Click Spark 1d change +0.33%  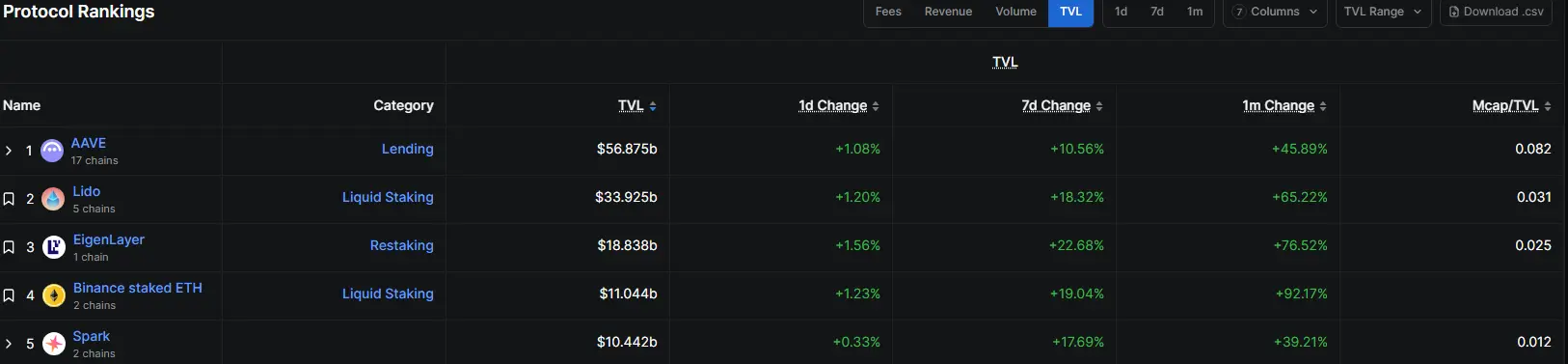856,342
